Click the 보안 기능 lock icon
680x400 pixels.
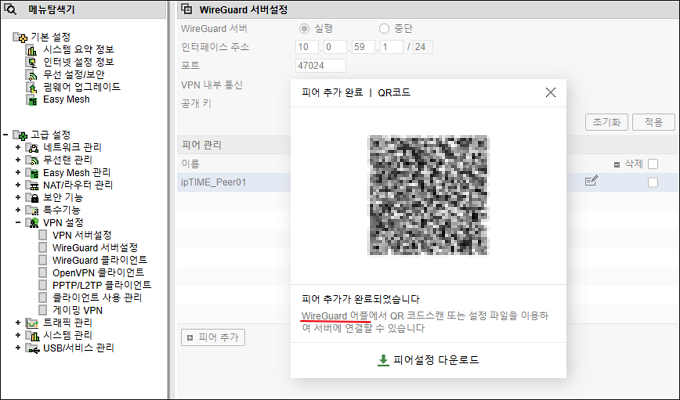[32, 198]
